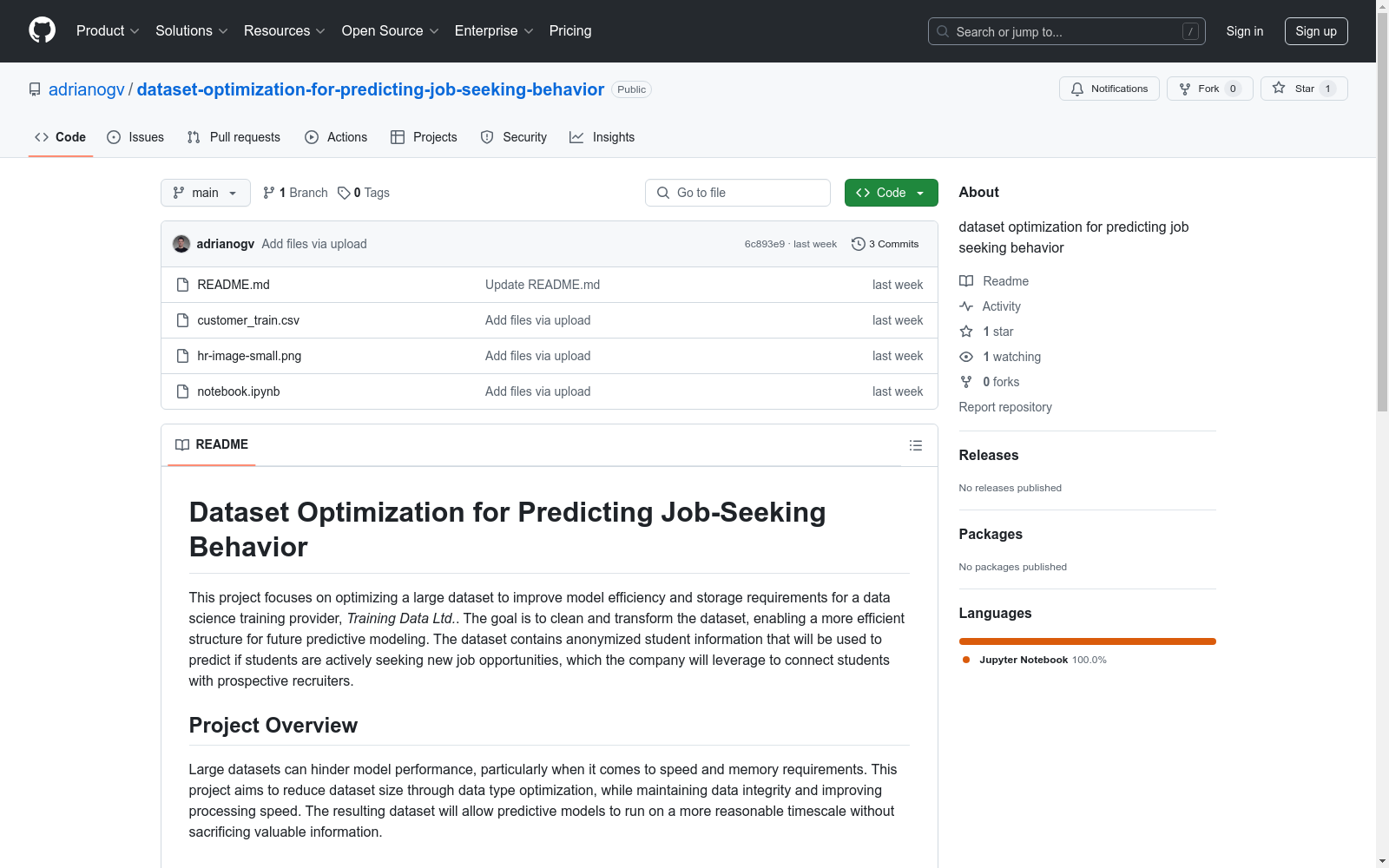Viewport: 1389px width, 868px height.
Task: Open the Issues tab
Action: 135,137
